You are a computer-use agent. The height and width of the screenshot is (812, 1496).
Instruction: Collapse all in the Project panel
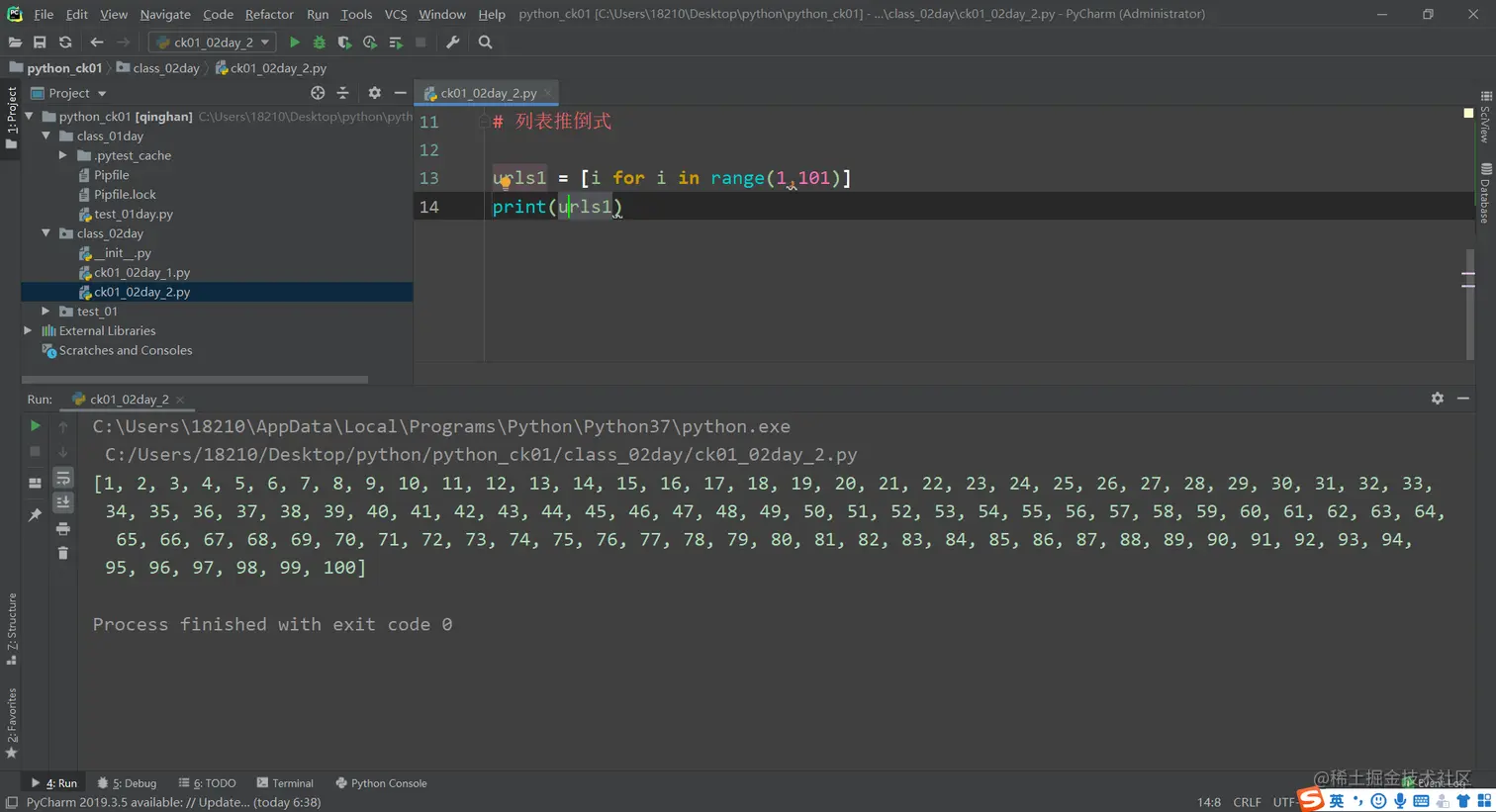343,93
